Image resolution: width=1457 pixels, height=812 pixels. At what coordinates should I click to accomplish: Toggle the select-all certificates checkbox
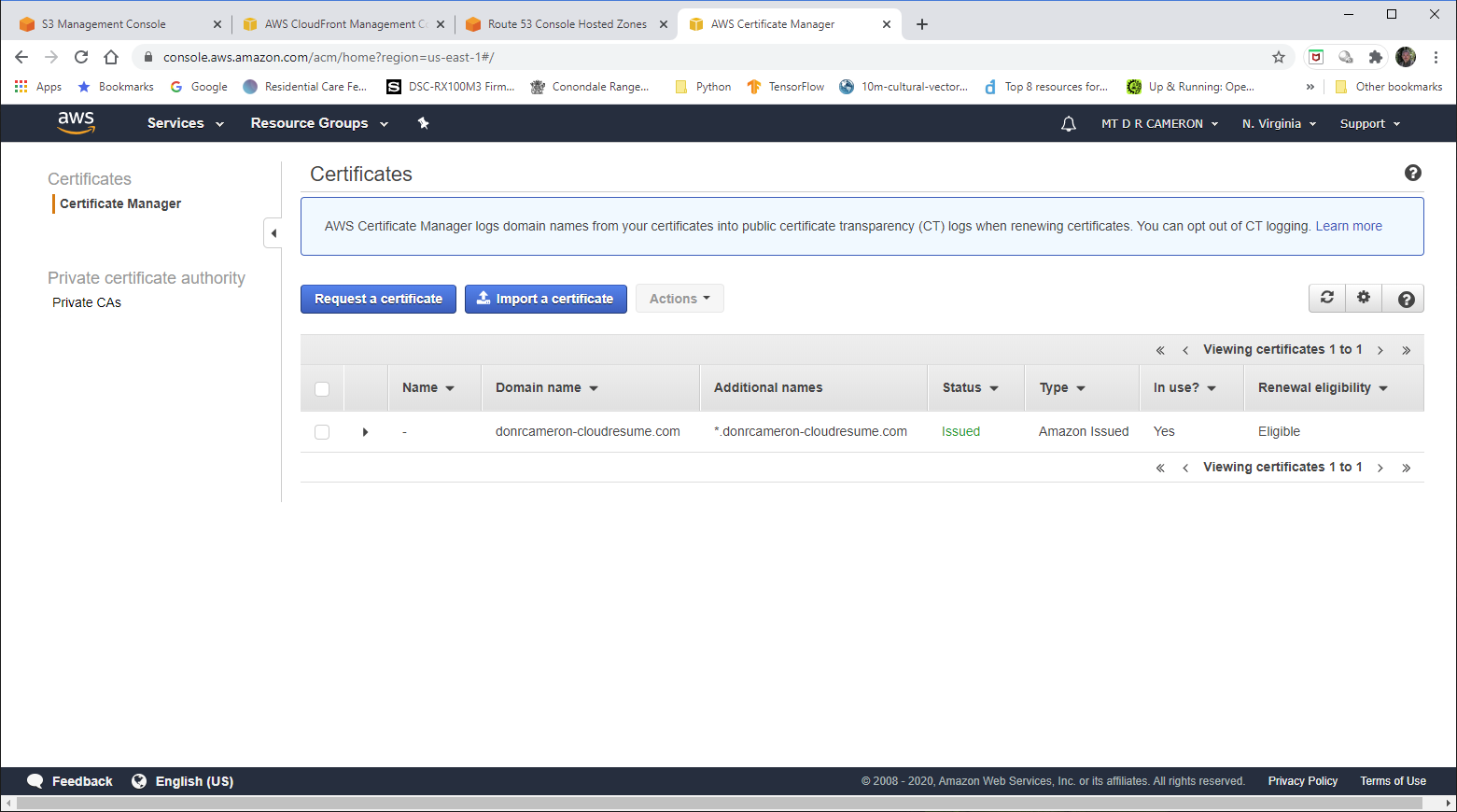(x=322, y=388)
